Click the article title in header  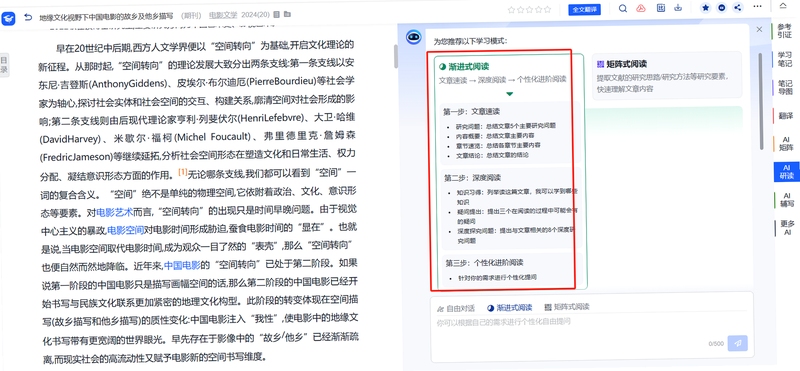(106, 15)
